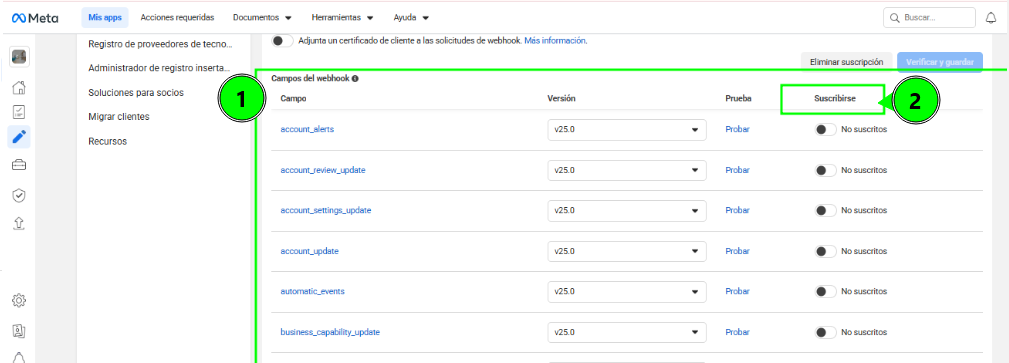This screenshot has height=363, width=1009.
Task: Open the home dashboard icon in sidebar
Action: [19, 88]
